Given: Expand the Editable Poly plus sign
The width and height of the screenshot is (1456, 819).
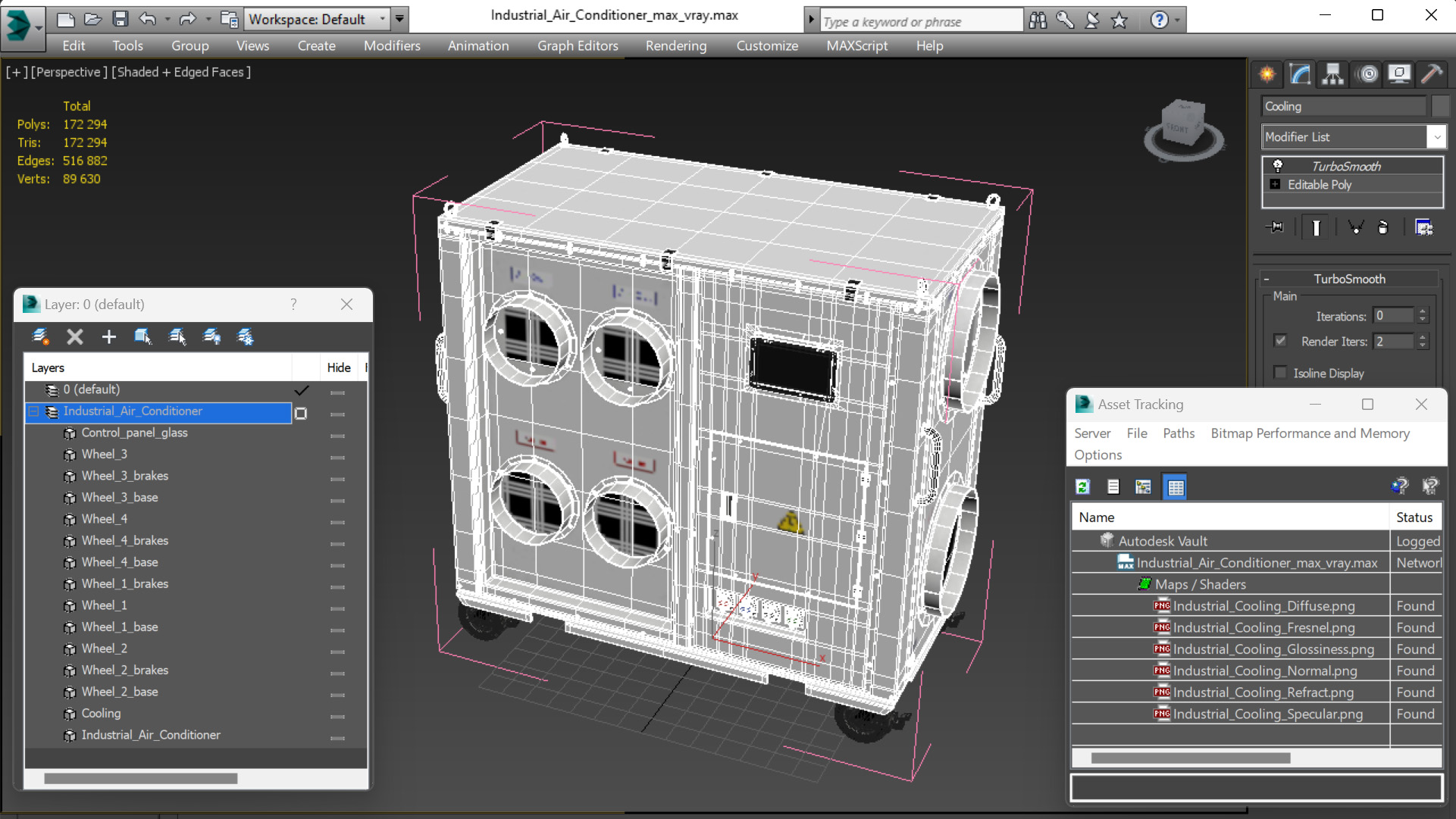Looking at the screenshot, I should point(1275,184).
